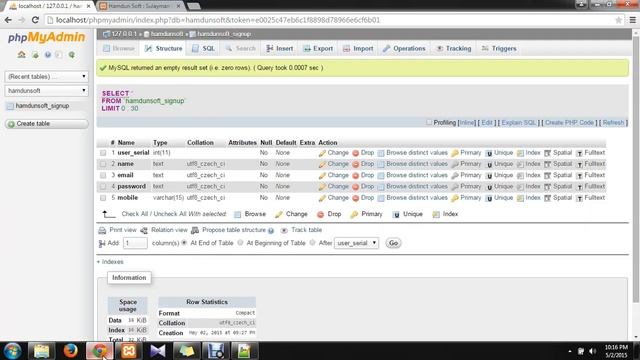Switch to the Import tab
The height and width of the screenshot is (360, 640).
click(x=358, y=49)
